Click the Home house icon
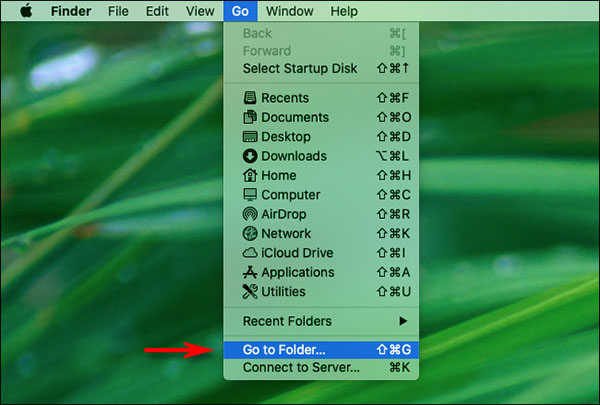Screen dimensions: 600x405 click(250, 175)
